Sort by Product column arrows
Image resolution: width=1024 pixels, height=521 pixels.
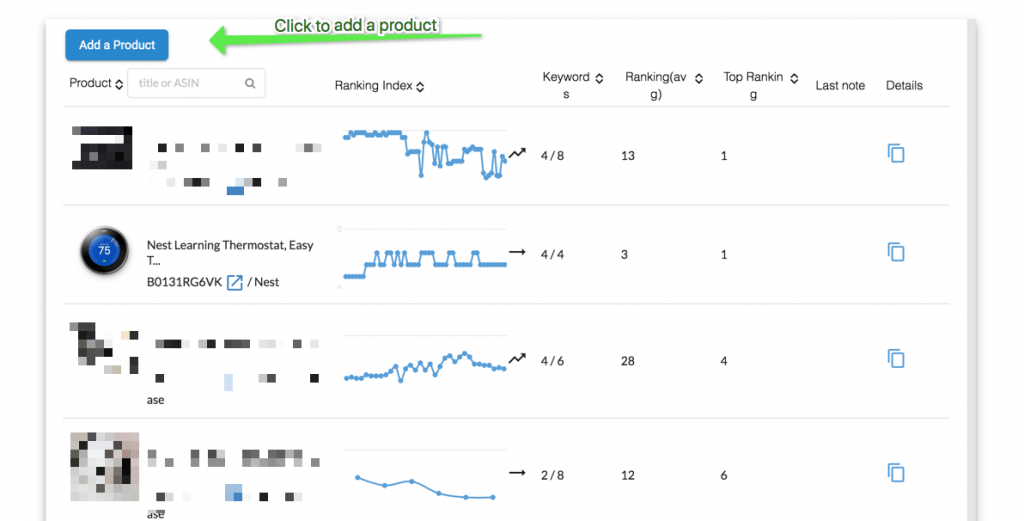point(119,84)
